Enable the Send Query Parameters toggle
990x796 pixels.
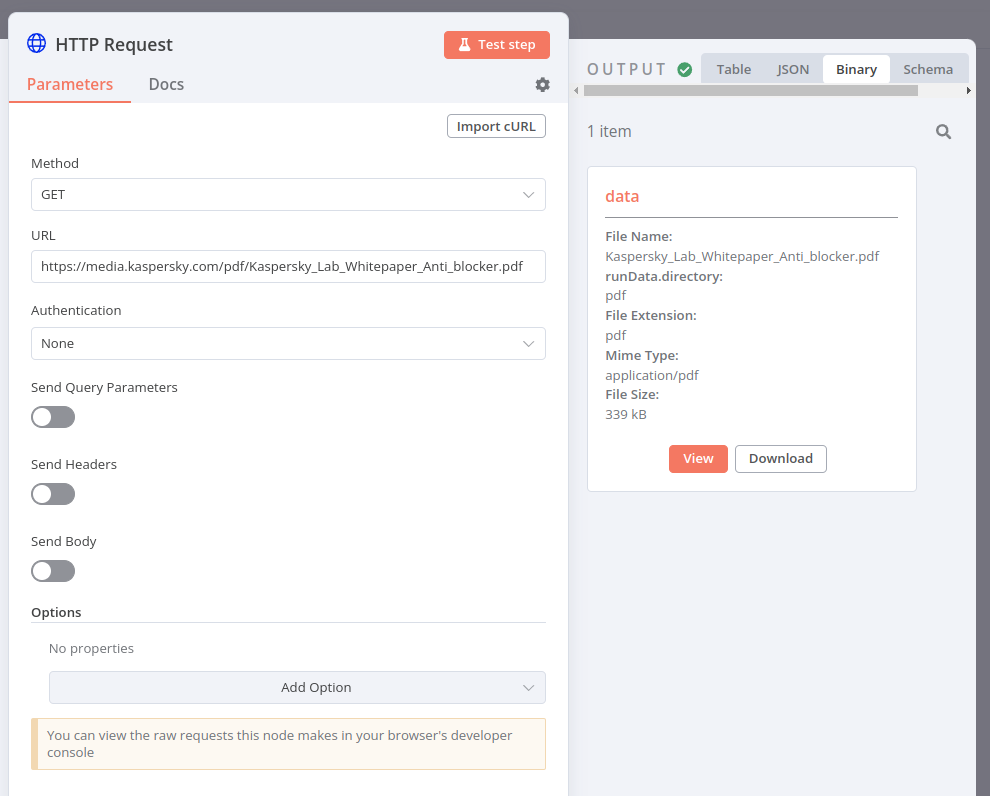(x=53, y=417)
